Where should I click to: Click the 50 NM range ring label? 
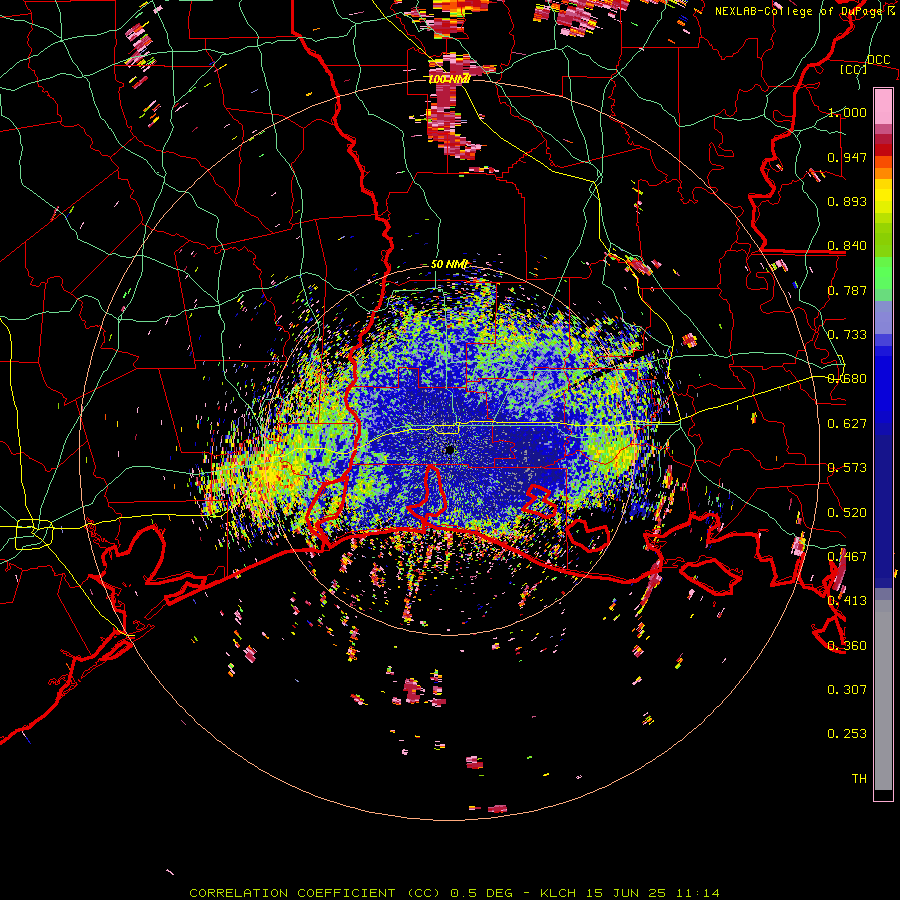[449, 265]
